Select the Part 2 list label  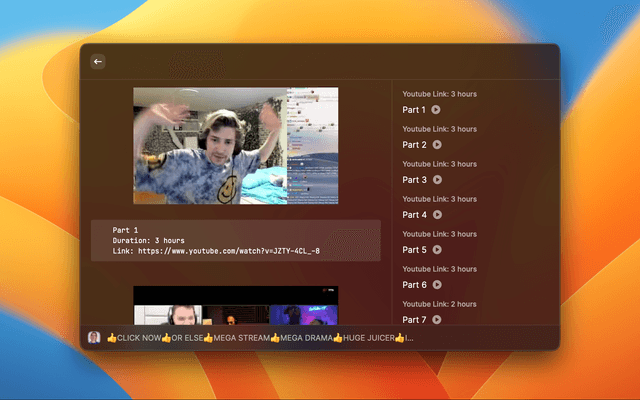(x=414, y=145)
